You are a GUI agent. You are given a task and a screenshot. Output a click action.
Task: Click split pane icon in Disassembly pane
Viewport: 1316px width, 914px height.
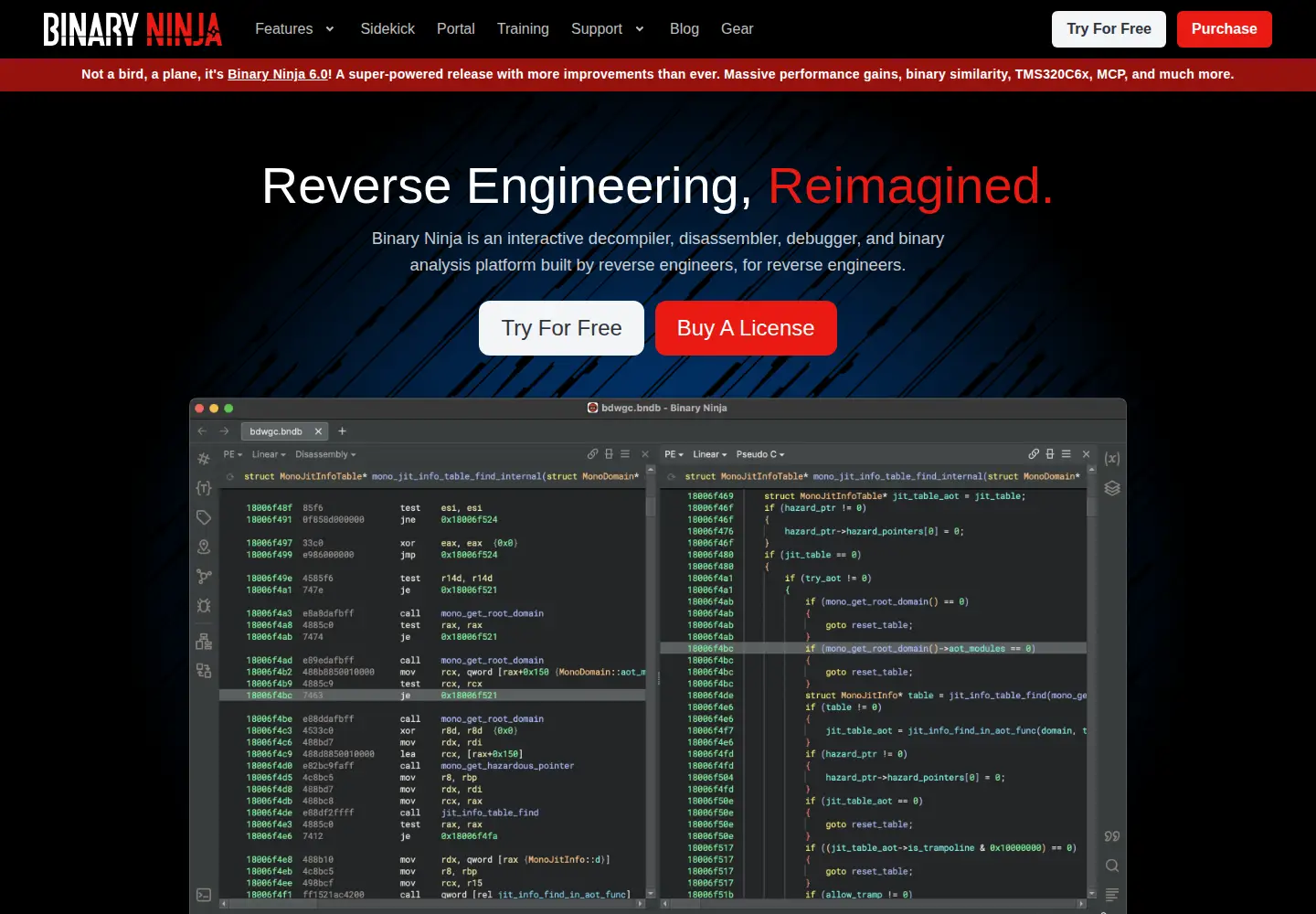pos(609,454)
